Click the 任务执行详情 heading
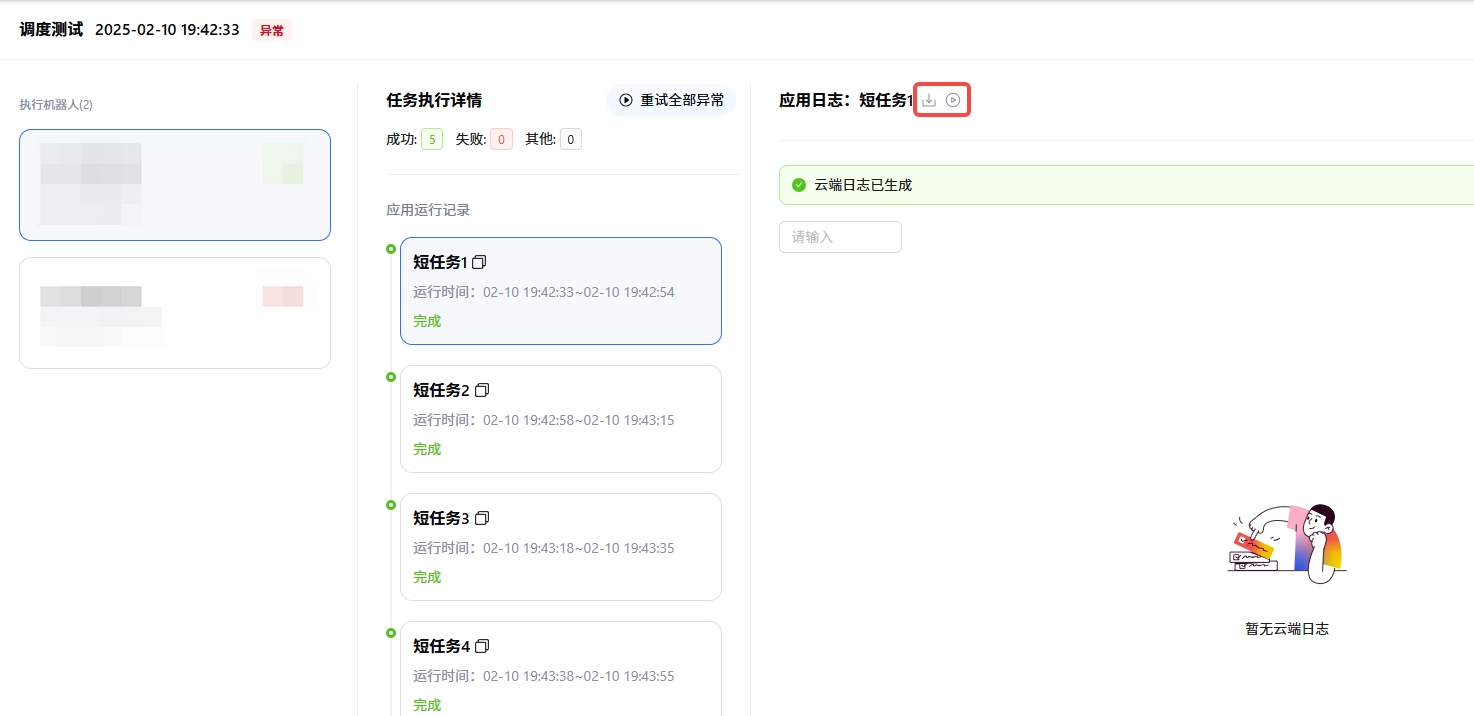Image resolution: width=1474 pixels, height=716 pixels. [434, 100]
